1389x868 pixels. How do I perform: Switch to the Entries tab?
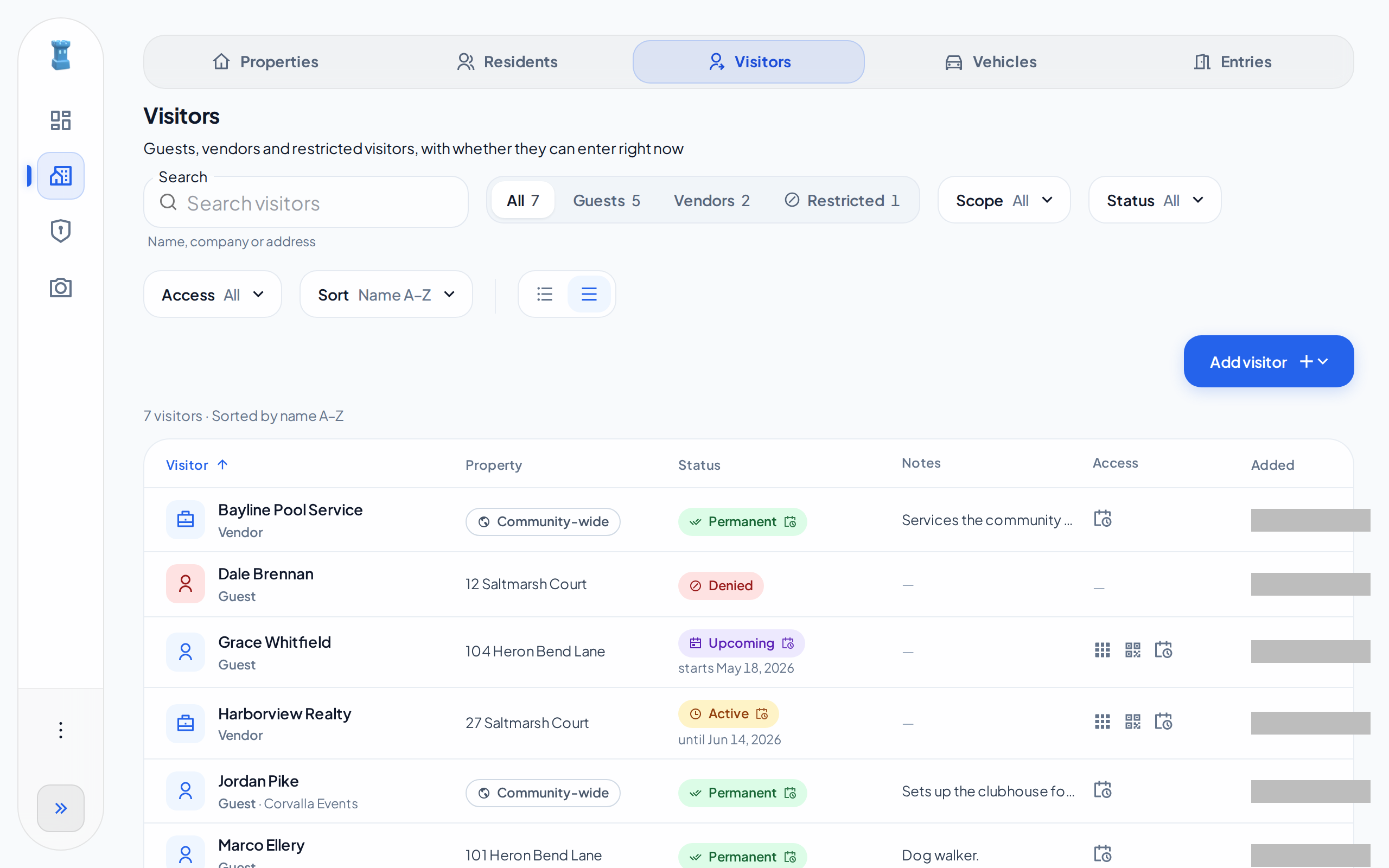(x=1232, y=62)
